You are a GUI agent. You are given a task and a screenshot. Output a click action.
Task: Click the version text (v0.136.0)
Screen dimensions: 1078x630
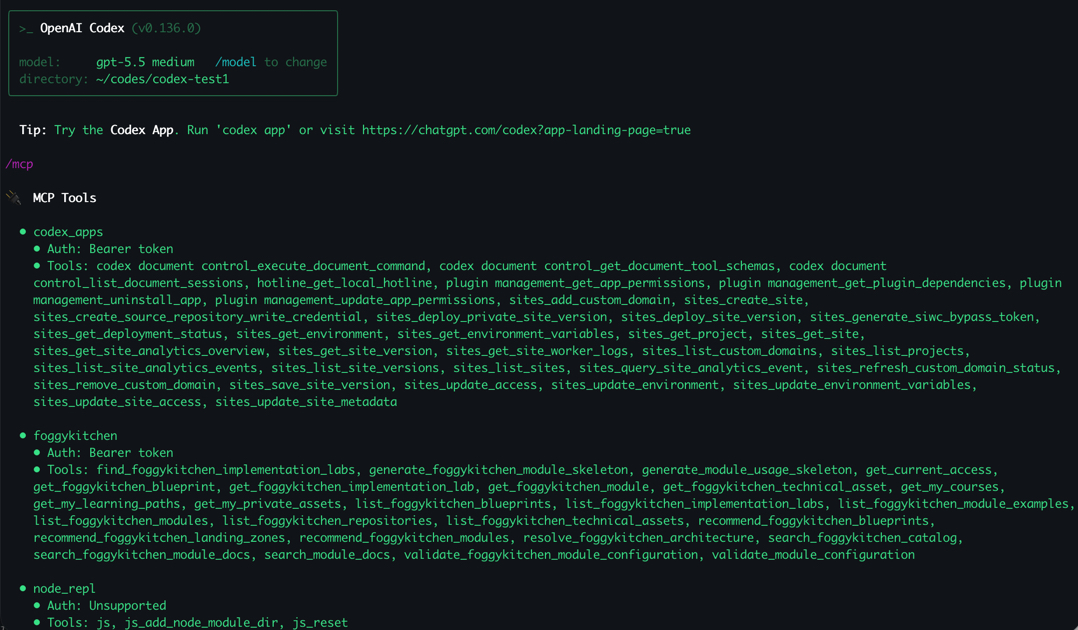coord(166,28)
